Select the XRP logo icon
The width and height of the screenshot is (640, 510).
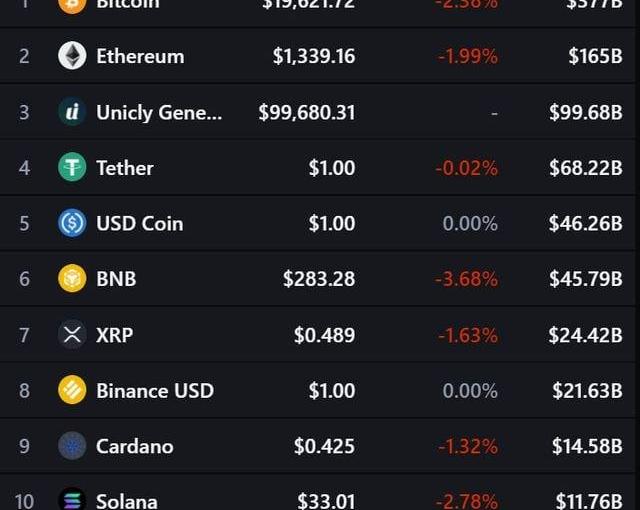click(x=72, y=335)
